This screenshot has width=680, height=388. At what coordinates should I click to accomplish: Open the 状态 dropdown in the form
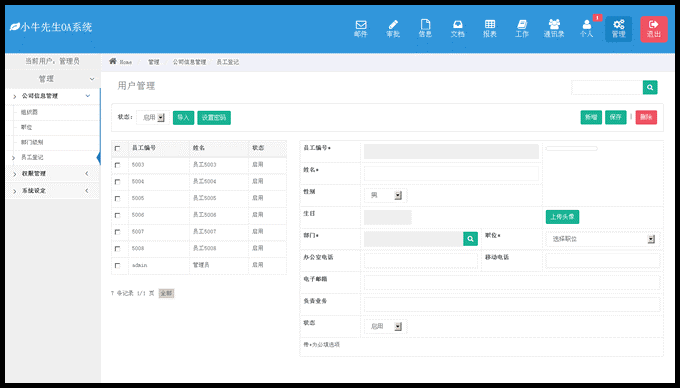coord(386,326)
